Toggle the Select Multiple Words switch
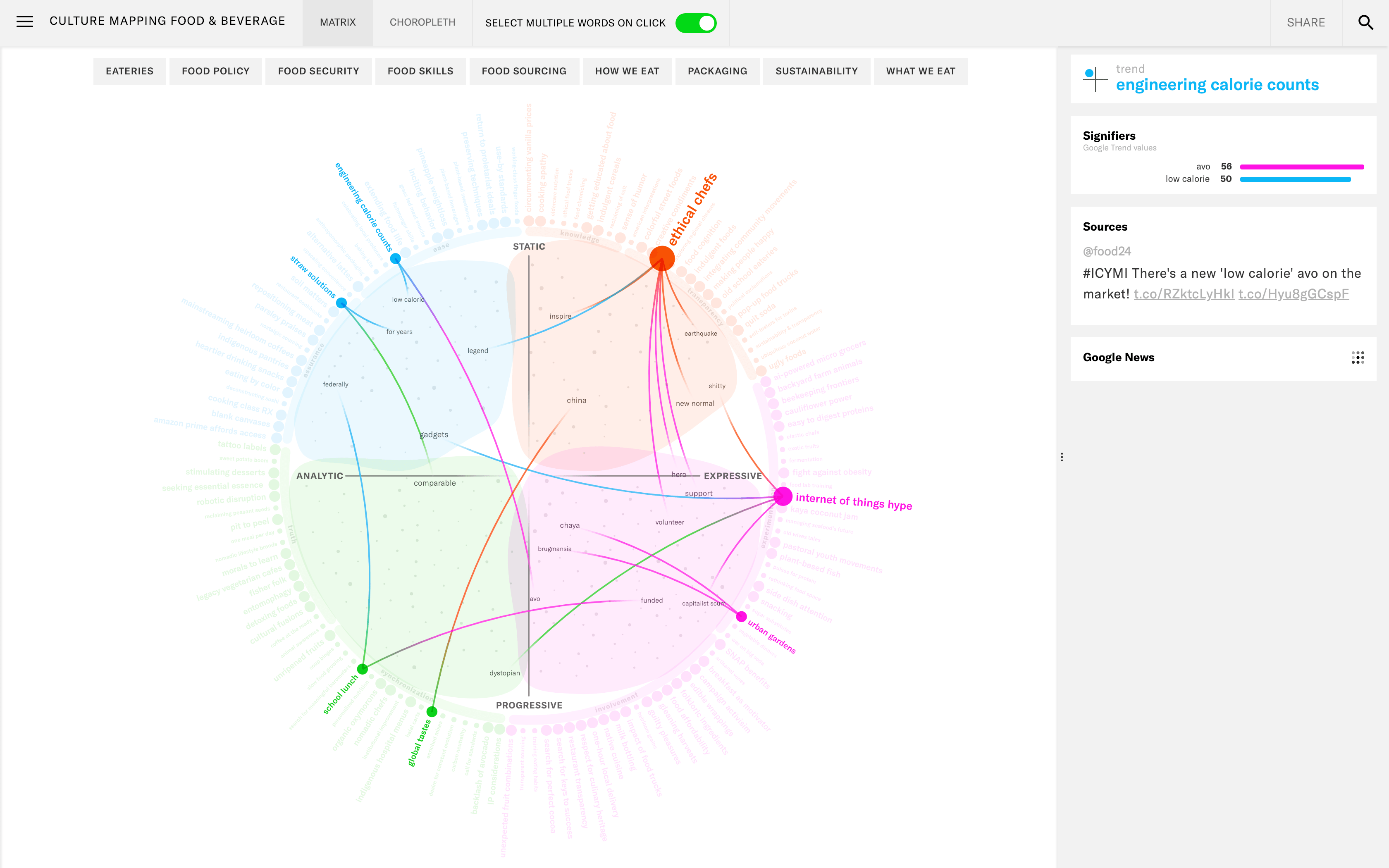Viewport: 1389px width, 868px height. 697,22
